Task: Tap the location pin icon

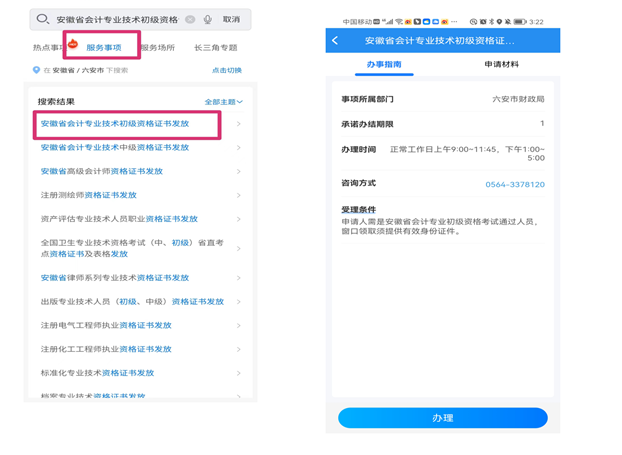Action: (37, 71)
